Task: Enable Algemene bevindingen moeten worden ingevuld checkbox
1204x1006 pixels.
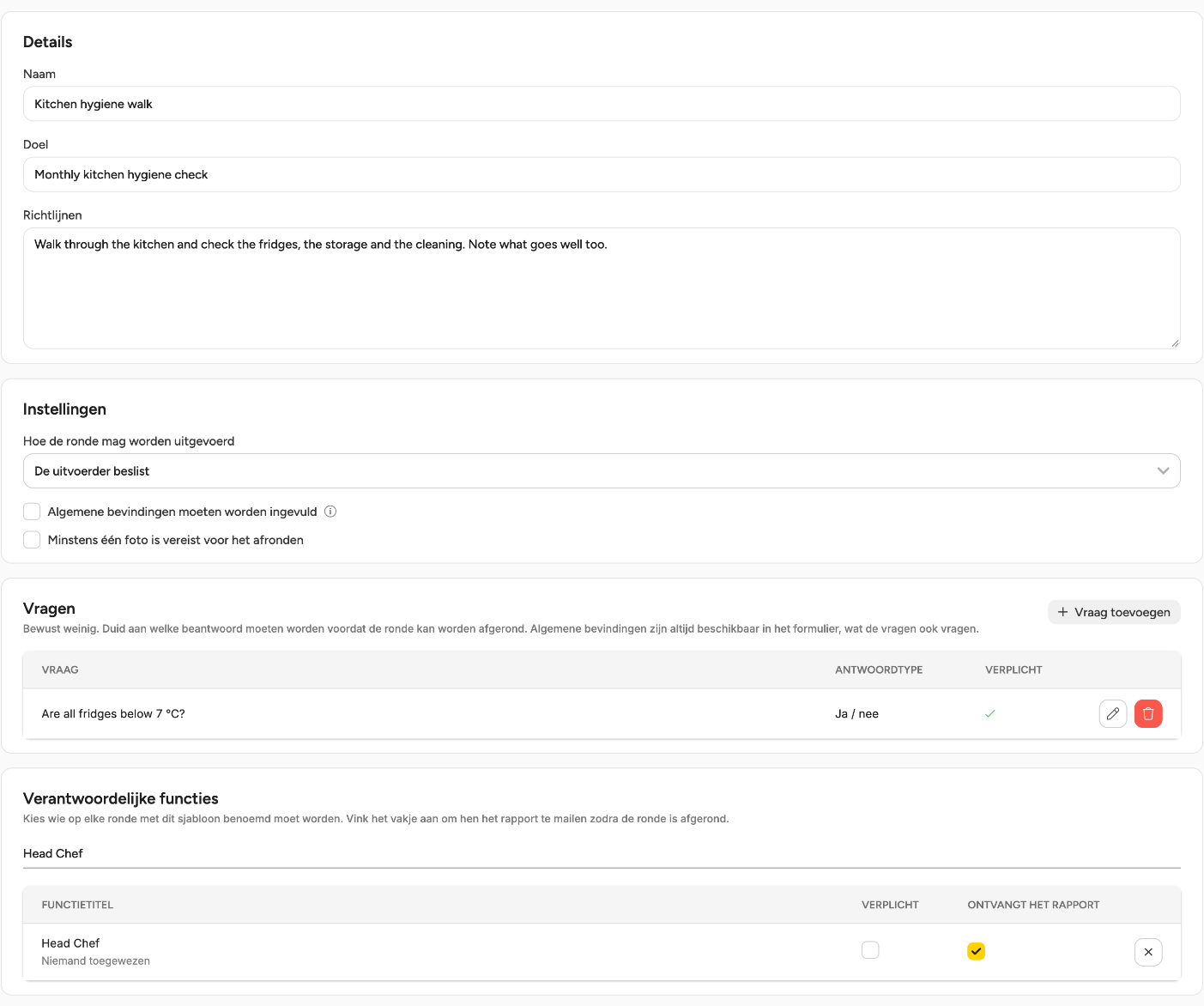Action: click(32, 512)
